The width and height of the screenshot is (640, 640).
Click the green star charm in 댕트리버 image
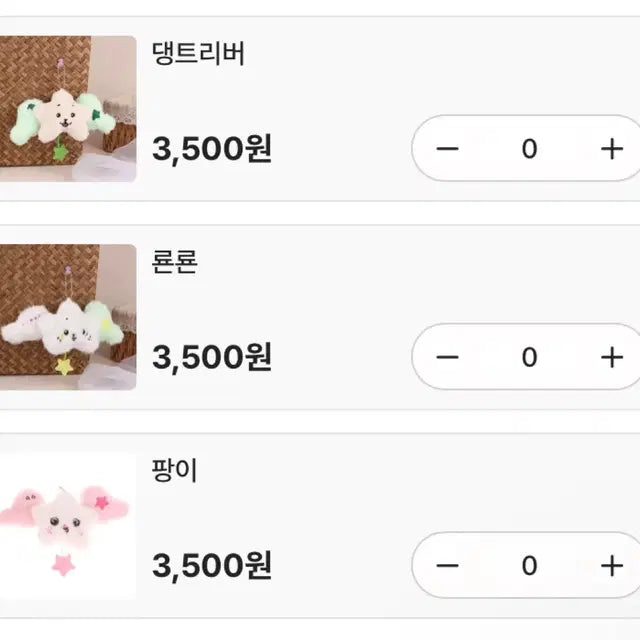click(60, 153)
